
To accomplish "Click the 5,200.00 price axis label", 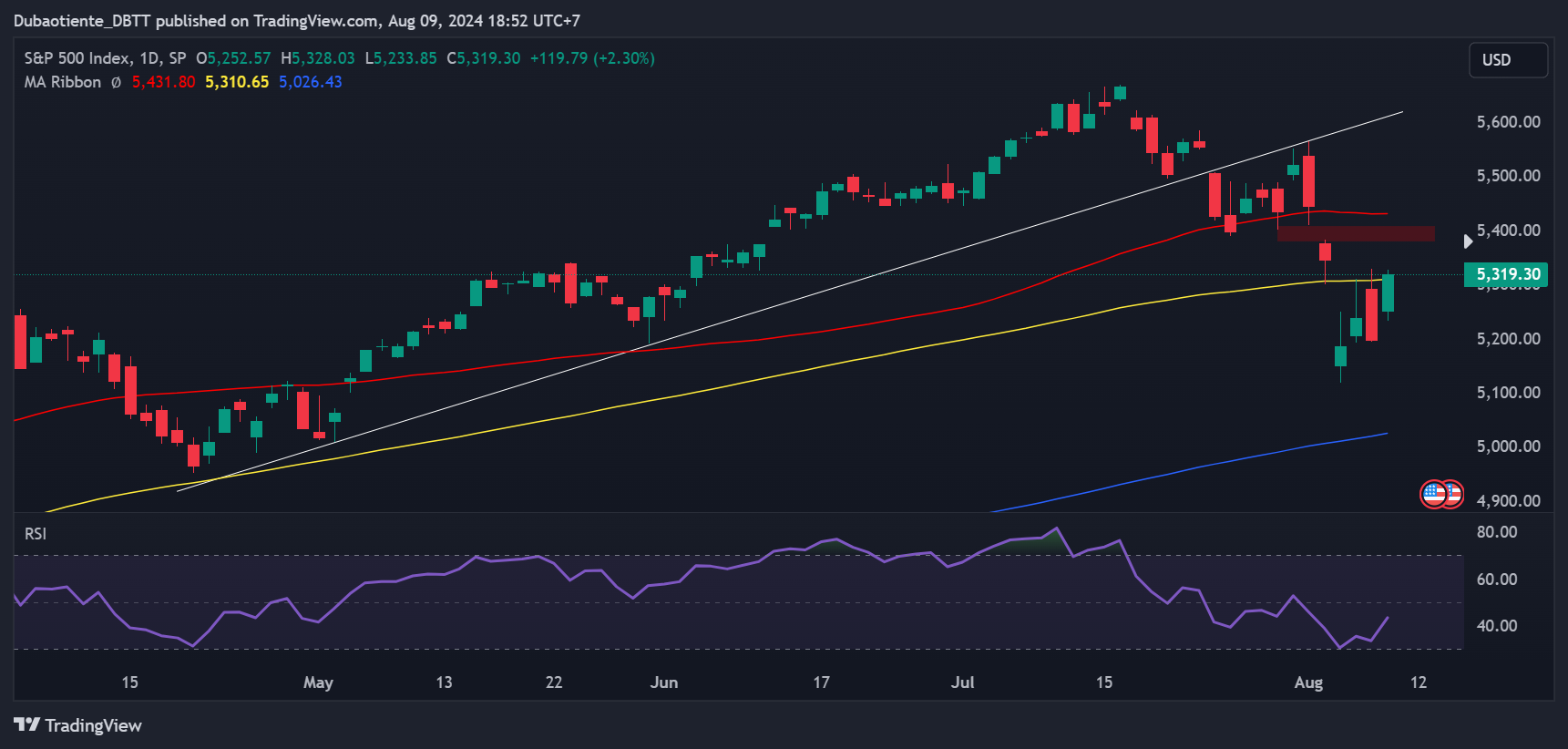I will [x=1509, y=339].
